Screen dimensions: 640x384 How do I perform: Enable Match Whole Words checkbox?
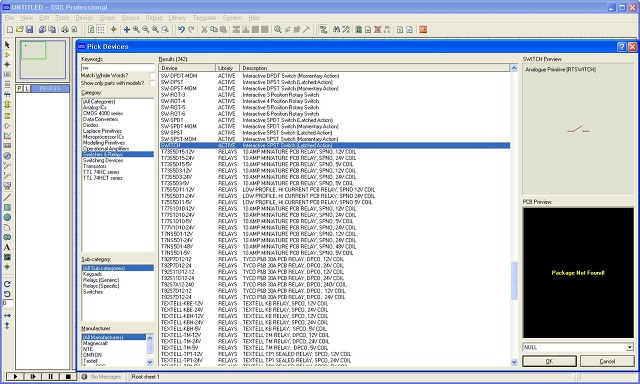pos(152,75)
